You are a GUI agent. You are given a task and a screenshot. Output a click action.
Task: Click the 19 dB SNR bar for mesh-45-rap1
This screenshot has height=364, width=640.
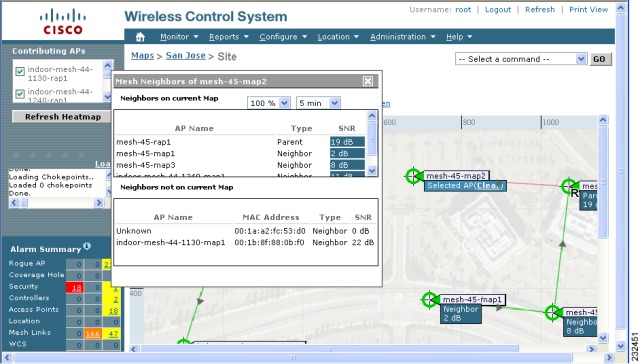347,142
